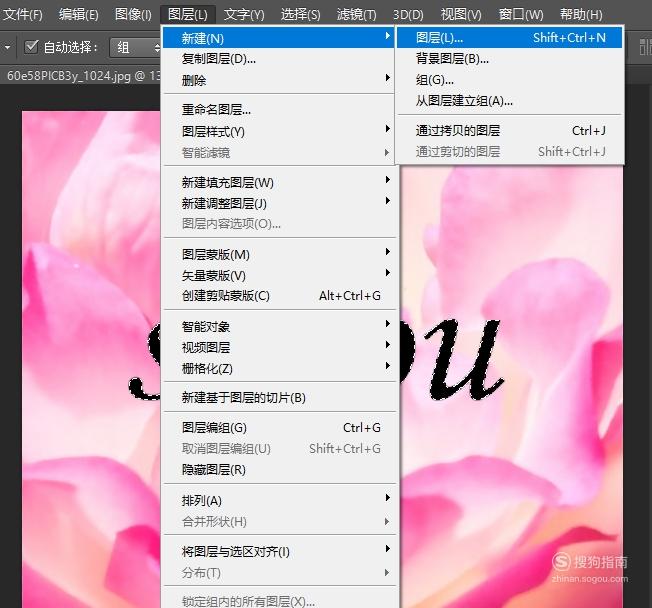This screenshot has height=608, width=652.
Task: Toggle the 自动选择 checkbox
Action: [31, 47]
